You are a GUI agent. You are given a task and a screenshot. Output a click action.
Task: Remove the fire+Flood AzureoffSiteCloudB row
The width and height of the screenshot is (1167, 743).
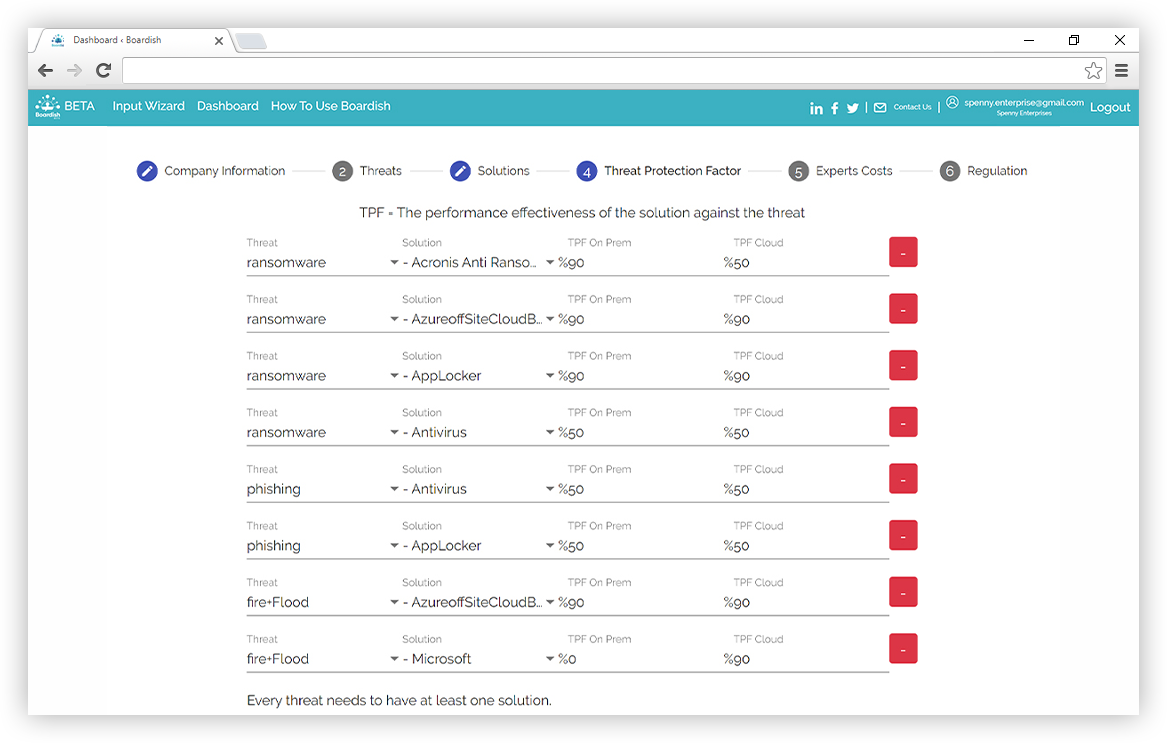click(903, 592)
